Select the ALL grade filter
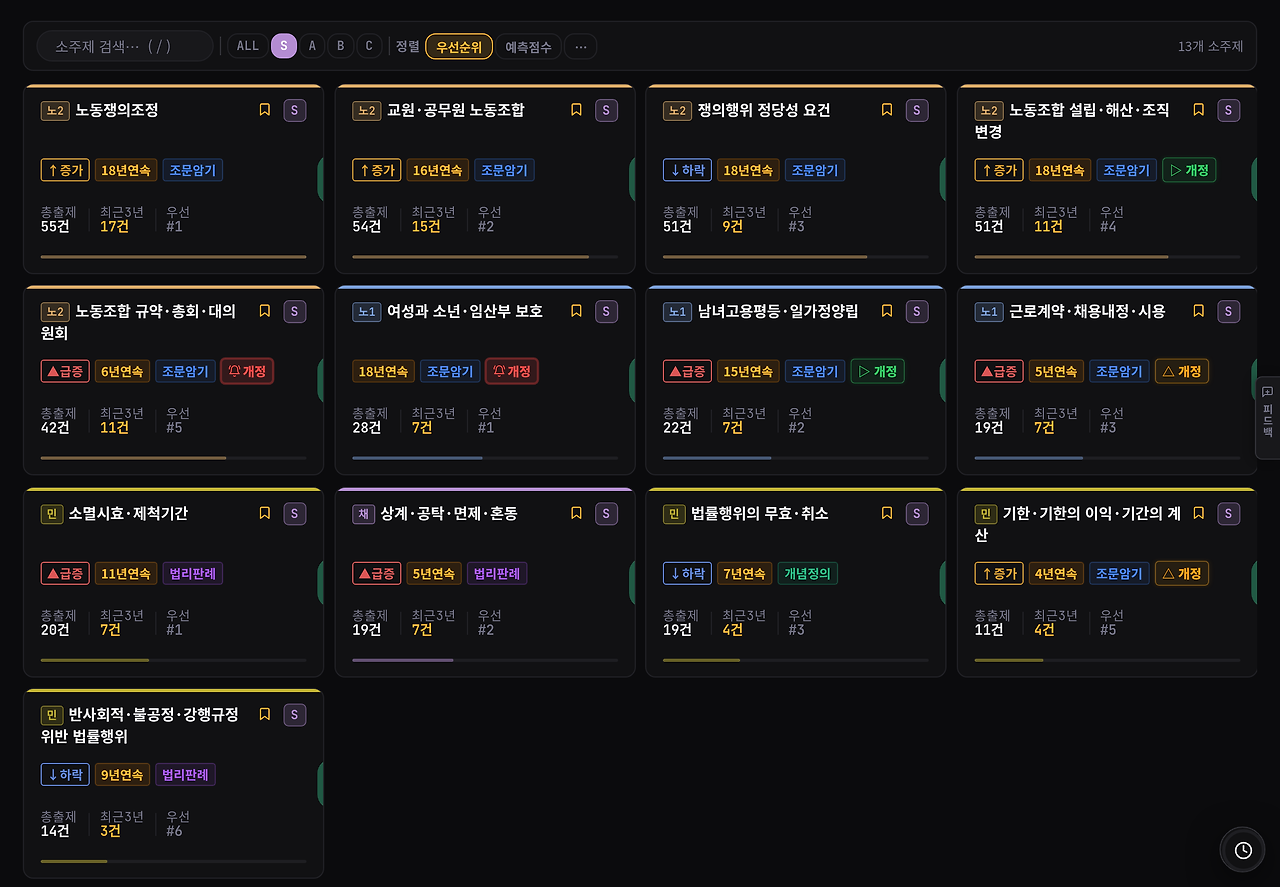This screenshot has height=887, width=1280. tap(248, 46)
